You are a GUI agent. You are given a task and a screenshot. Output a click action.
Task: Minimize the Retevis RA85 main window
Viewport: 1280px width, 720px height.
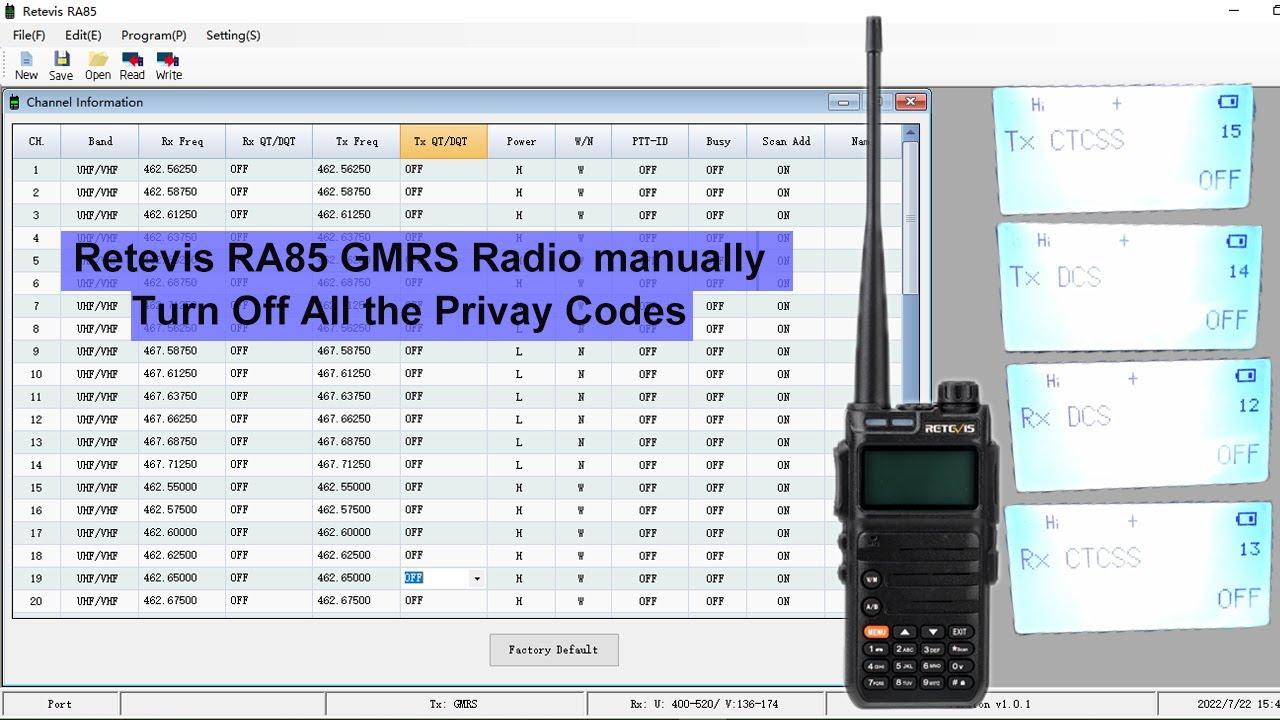click(1236, 10)
